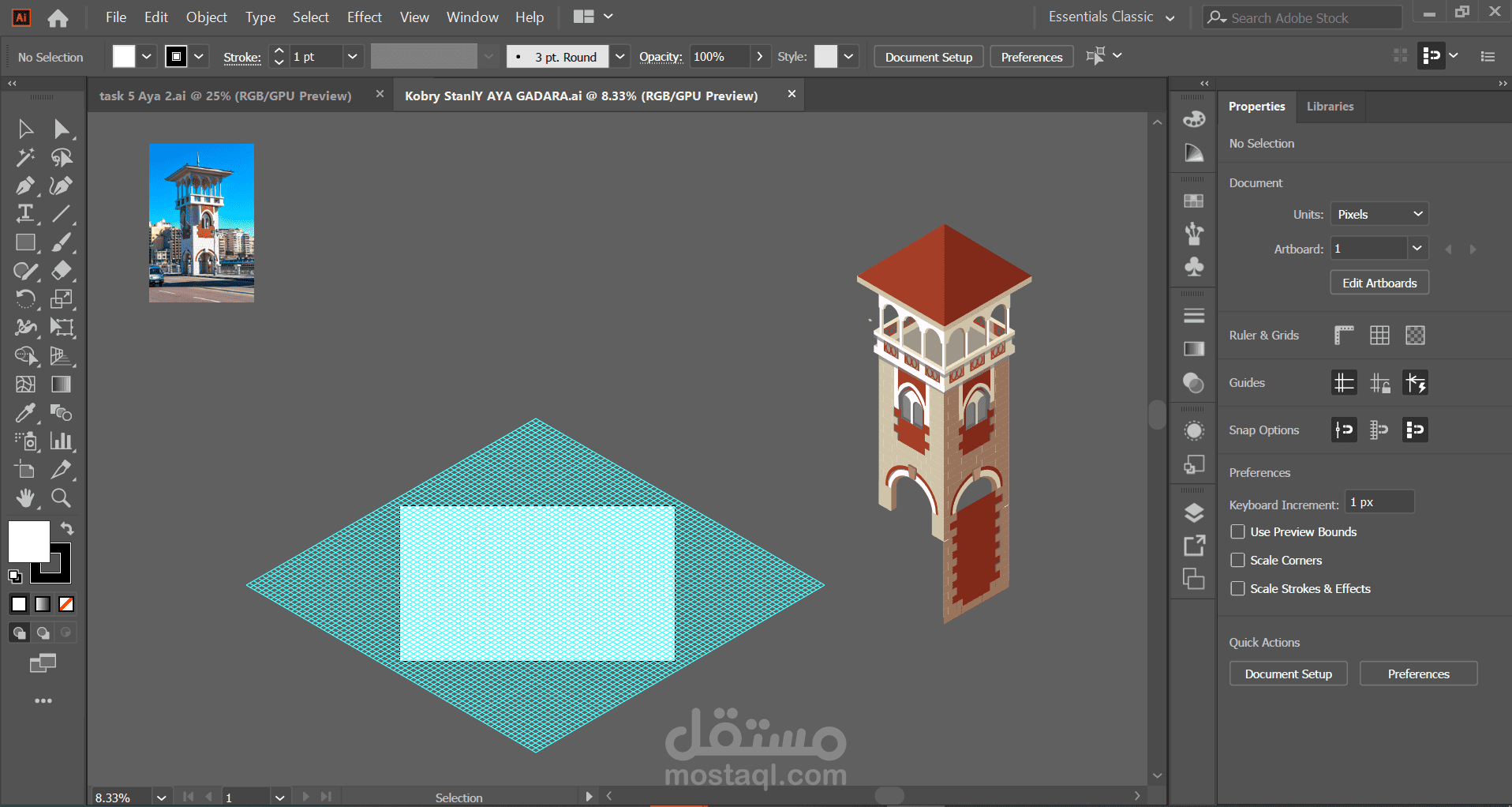Pick the Eyedropper tool
Screen dimensions: 1512x807
[25, 413]
